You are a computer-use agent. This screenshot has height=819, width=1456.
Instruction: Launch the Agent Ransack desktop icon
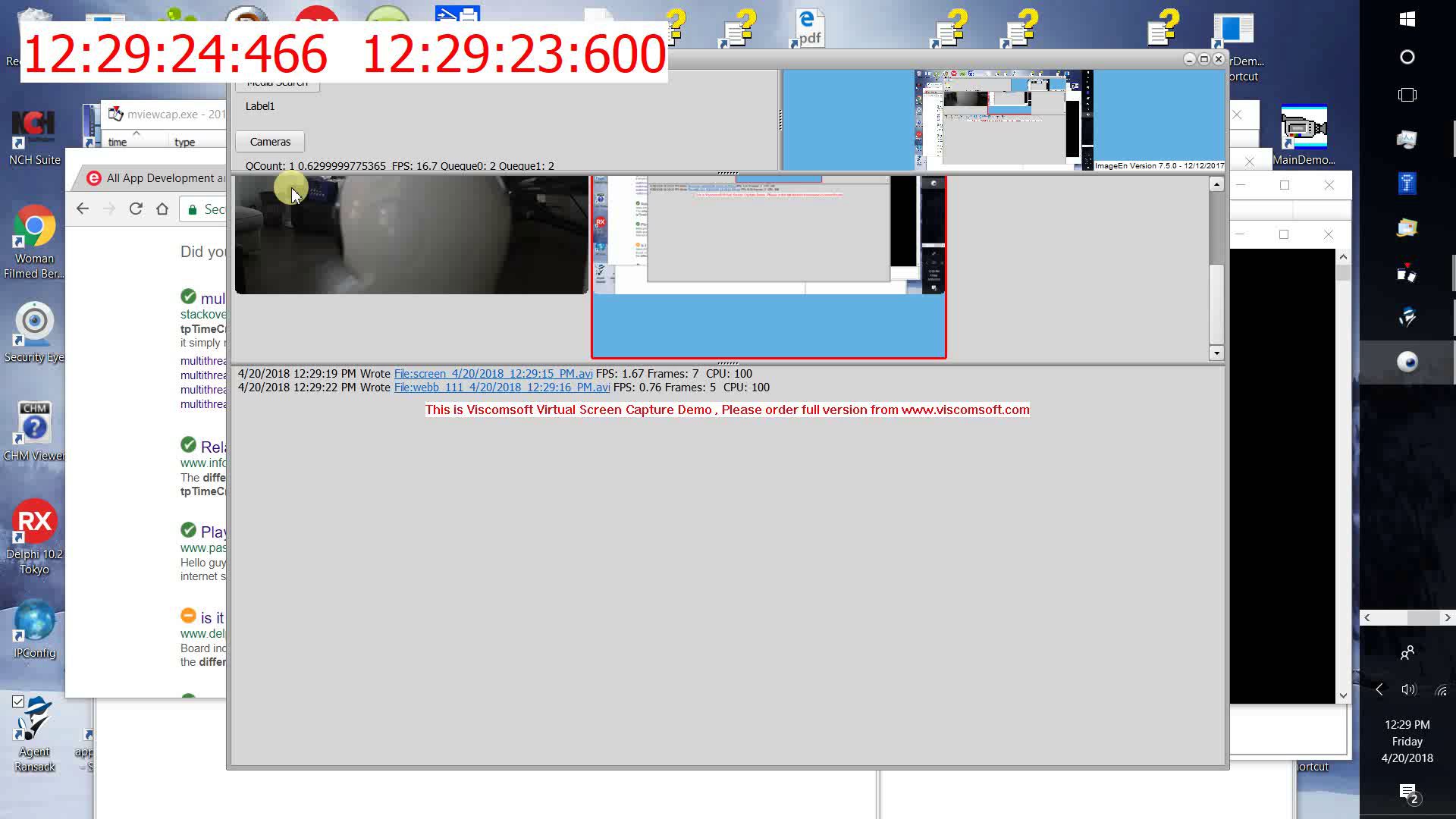pos(34,734)
